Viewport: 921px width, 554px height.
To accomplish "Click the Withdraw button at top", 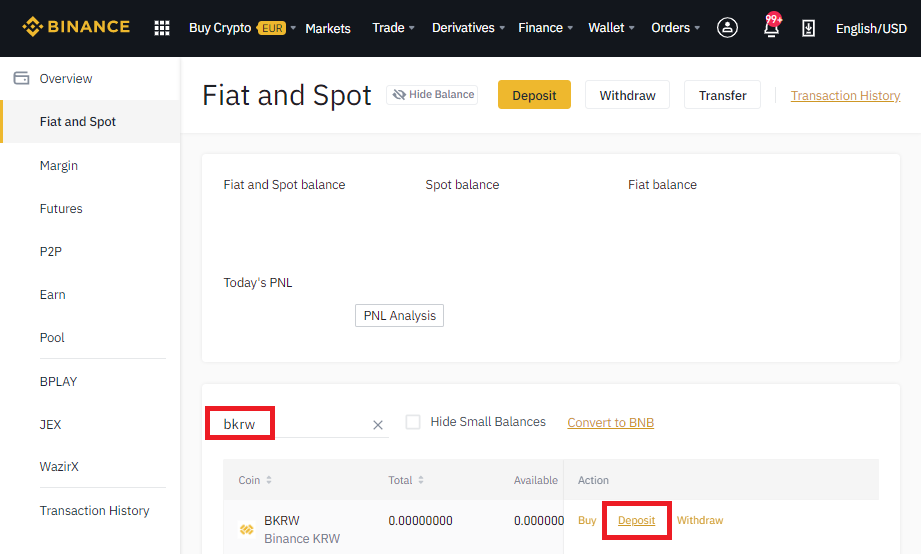I will (x=627, y=95).
